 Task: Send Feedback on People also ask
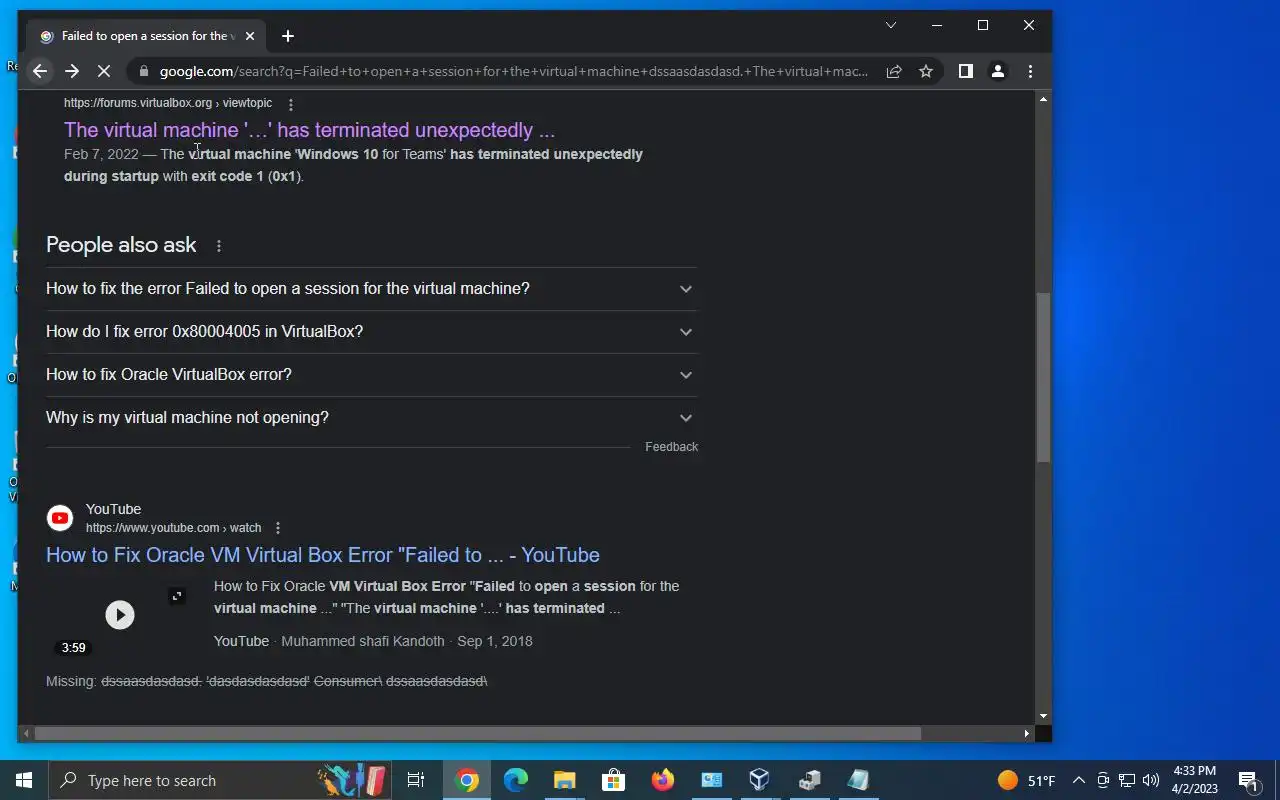click(671, 447)
